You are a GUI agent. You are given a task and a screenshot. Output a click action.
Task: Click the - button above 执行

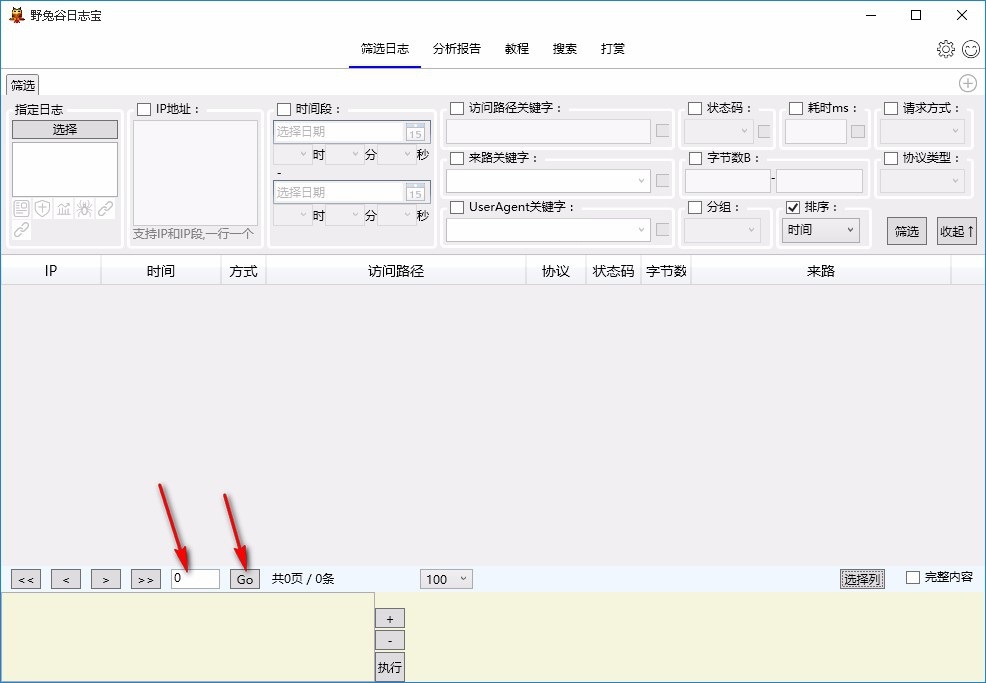pos(390,641)
